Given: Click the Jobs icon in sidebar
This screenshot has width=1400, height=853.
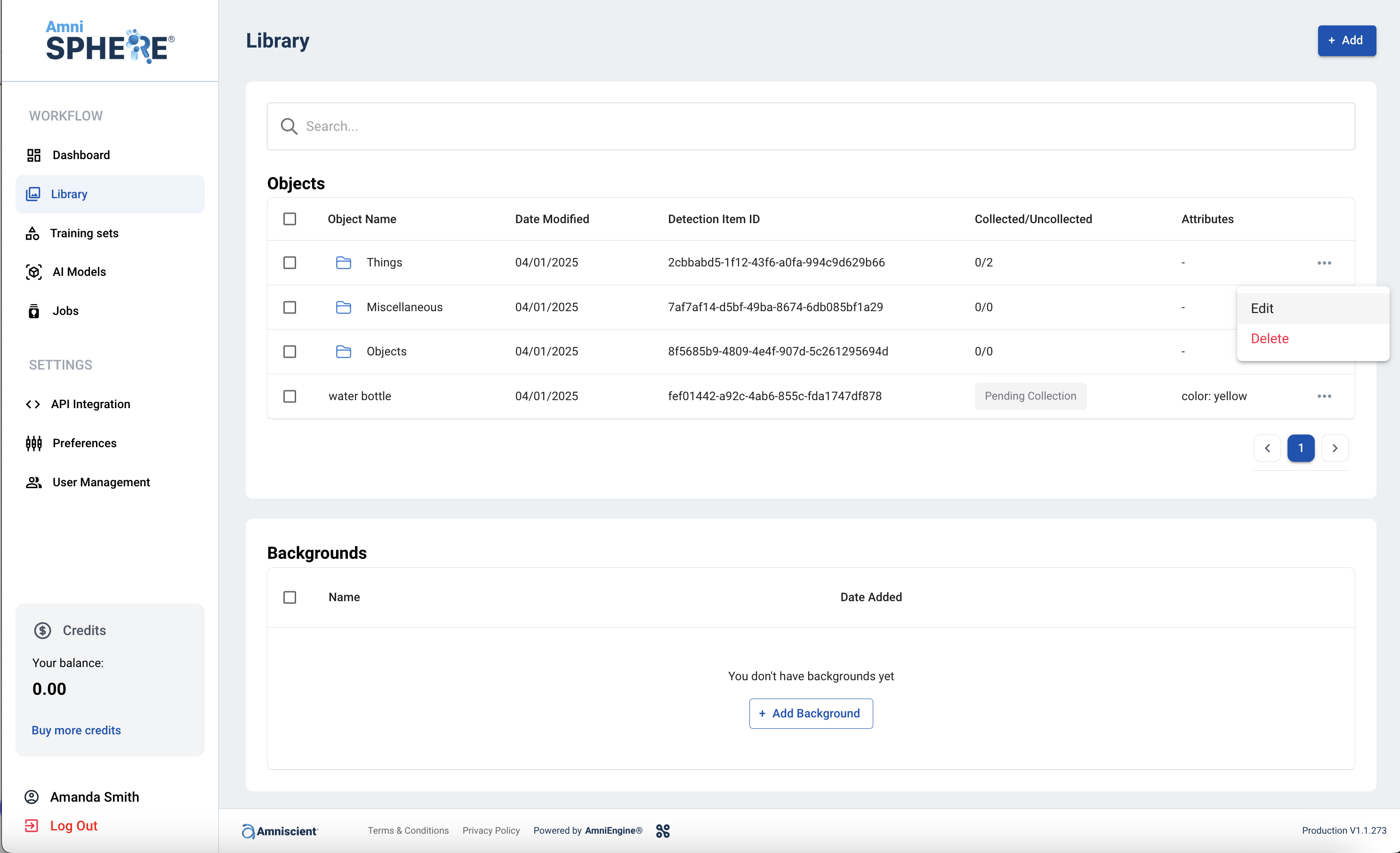Looking at the screenshot, I should coord(33,311).
